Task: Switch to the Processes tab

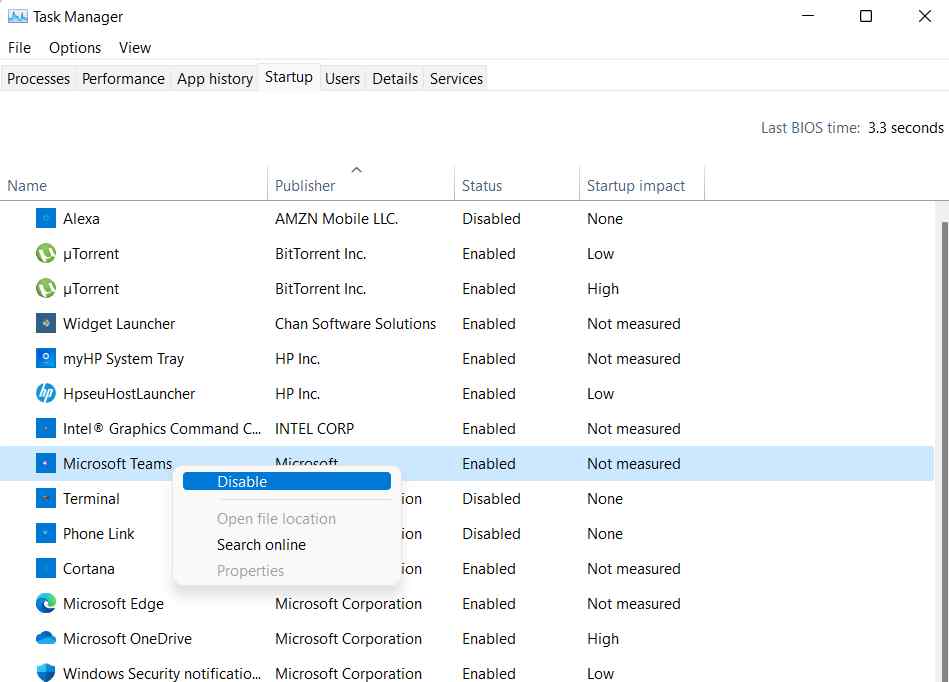Action: point(38,79)
